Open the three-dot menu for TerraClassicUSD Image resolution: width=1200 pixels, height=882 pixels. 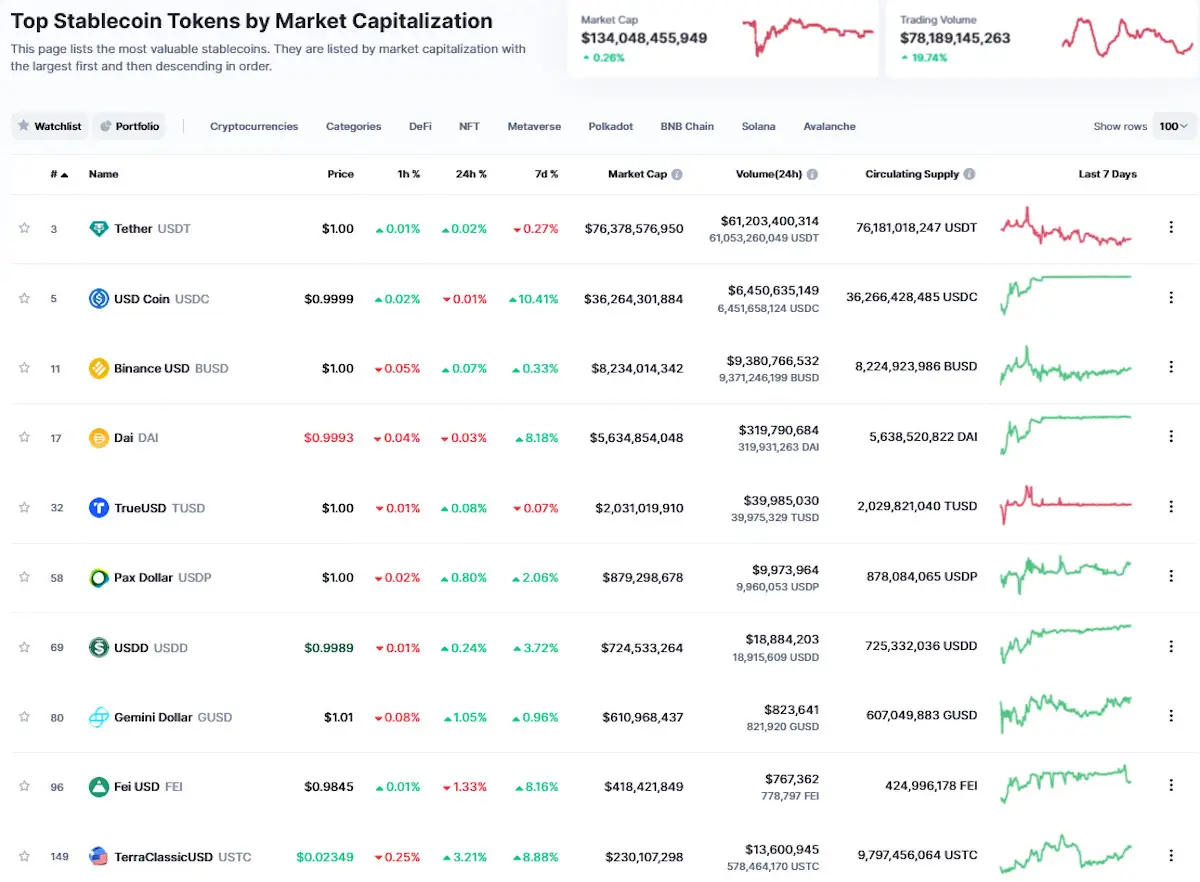pyautogui.click(x=1171, y=855)
